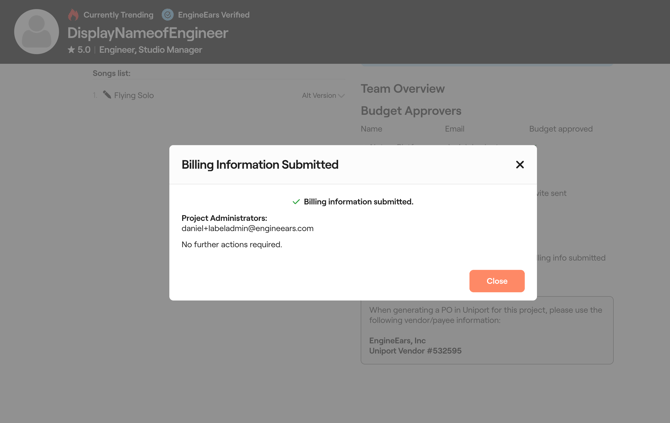This screenshot has height=423, width=670.
Task: Click the orange Close button
Action: (496, 281)
